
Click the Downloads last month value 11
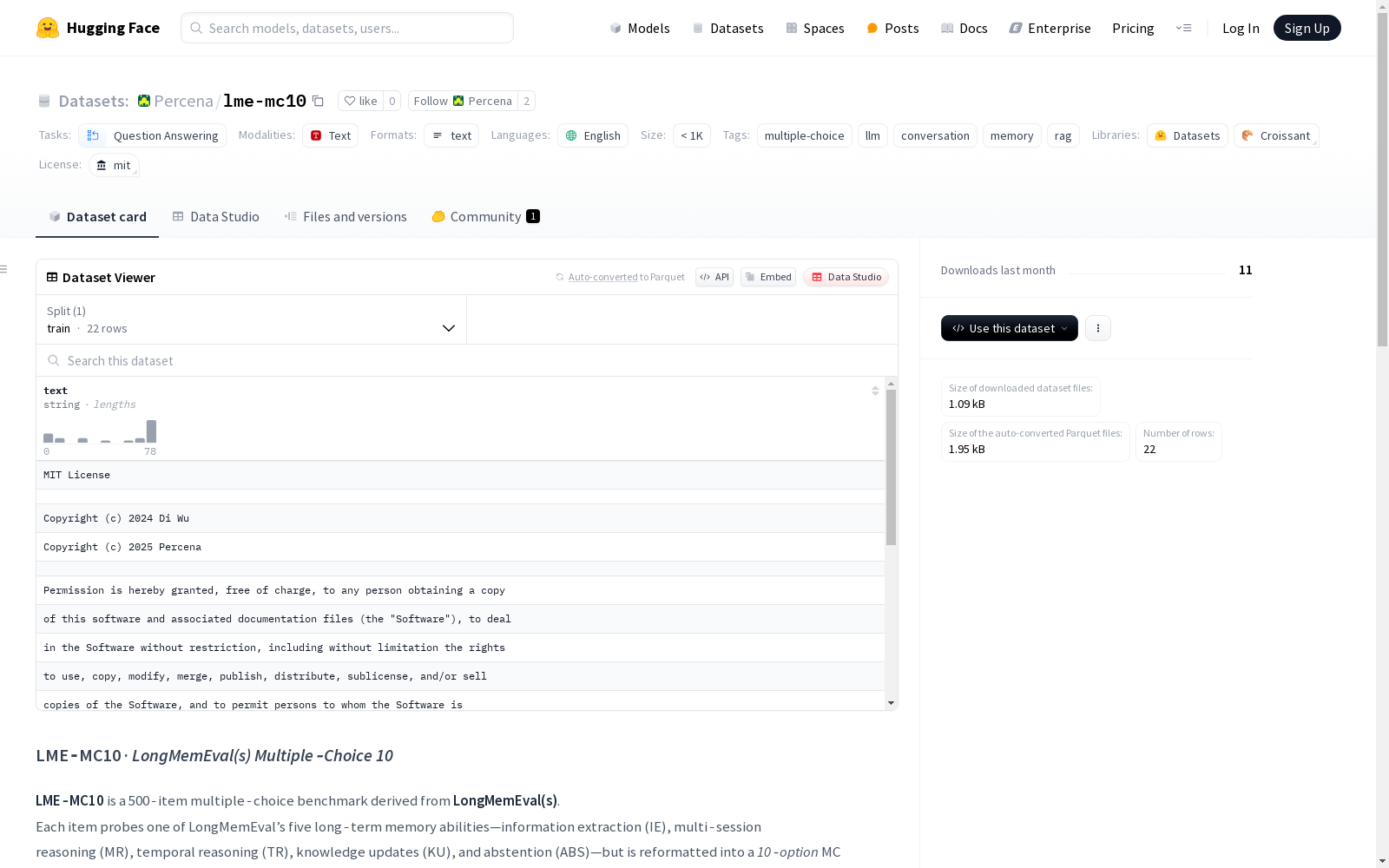click(x=1246, y=270)
